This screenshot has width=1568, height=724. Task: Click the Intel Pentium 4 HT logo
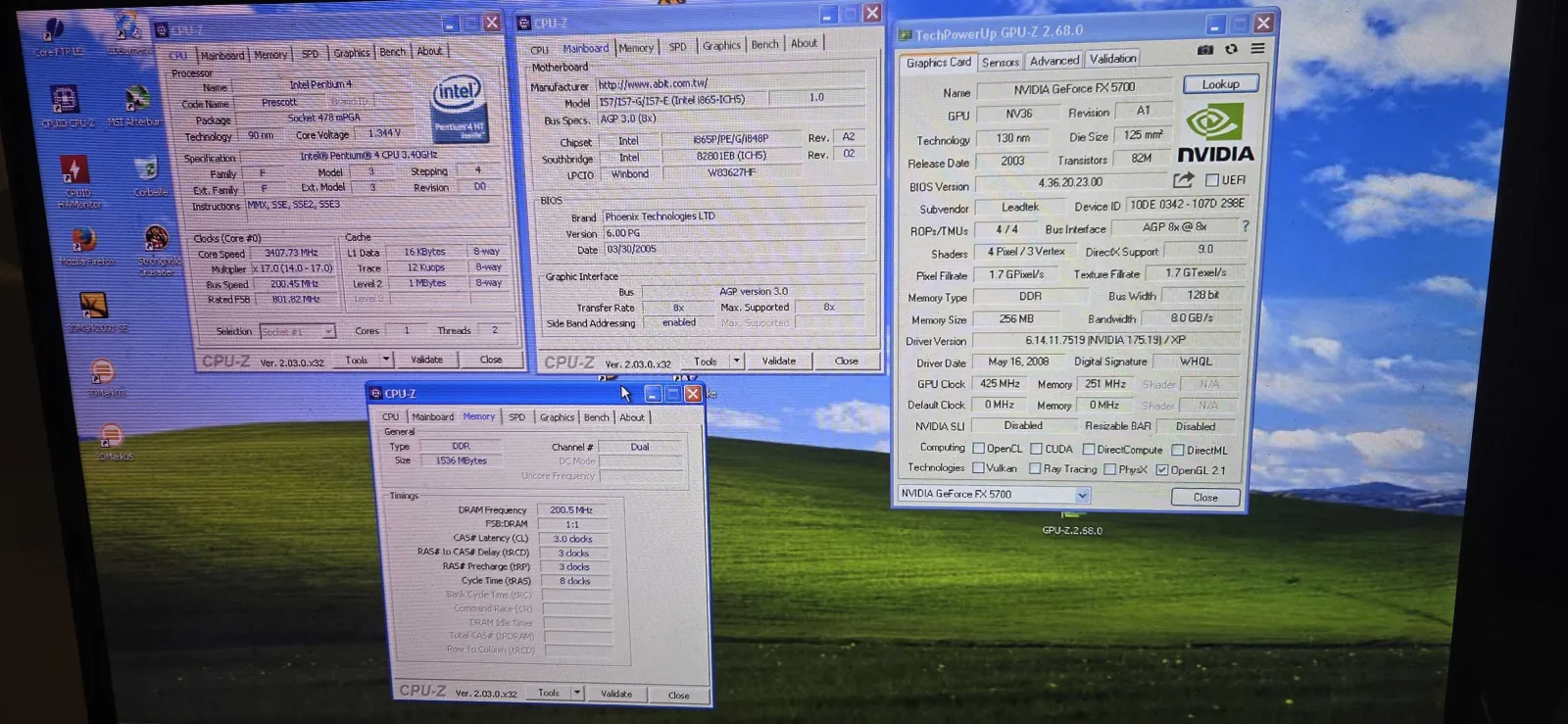(x=458, y=108)
